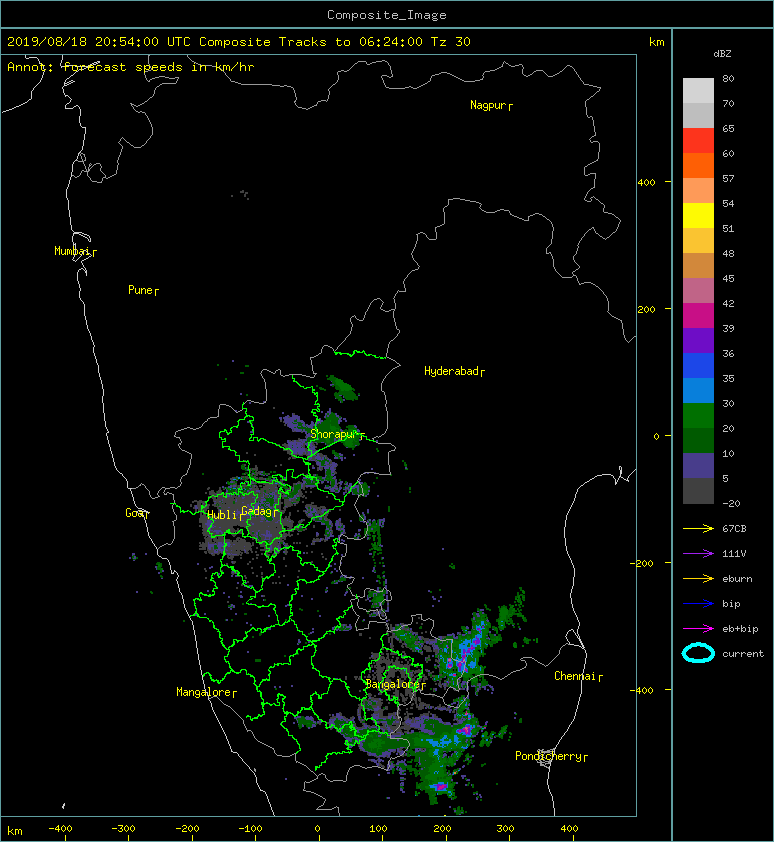Click the purple 111V arrow in the legend

tap(698, 554)
